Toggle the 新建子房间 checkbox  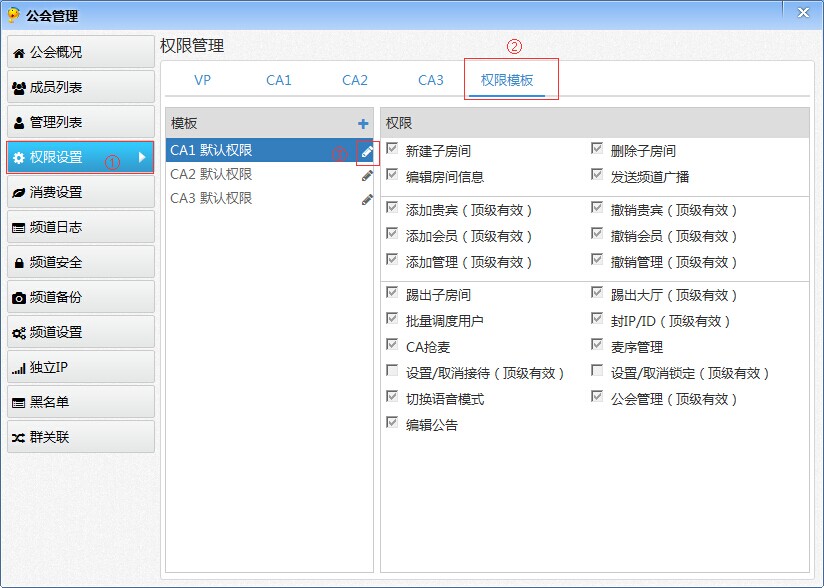[392, 149]
